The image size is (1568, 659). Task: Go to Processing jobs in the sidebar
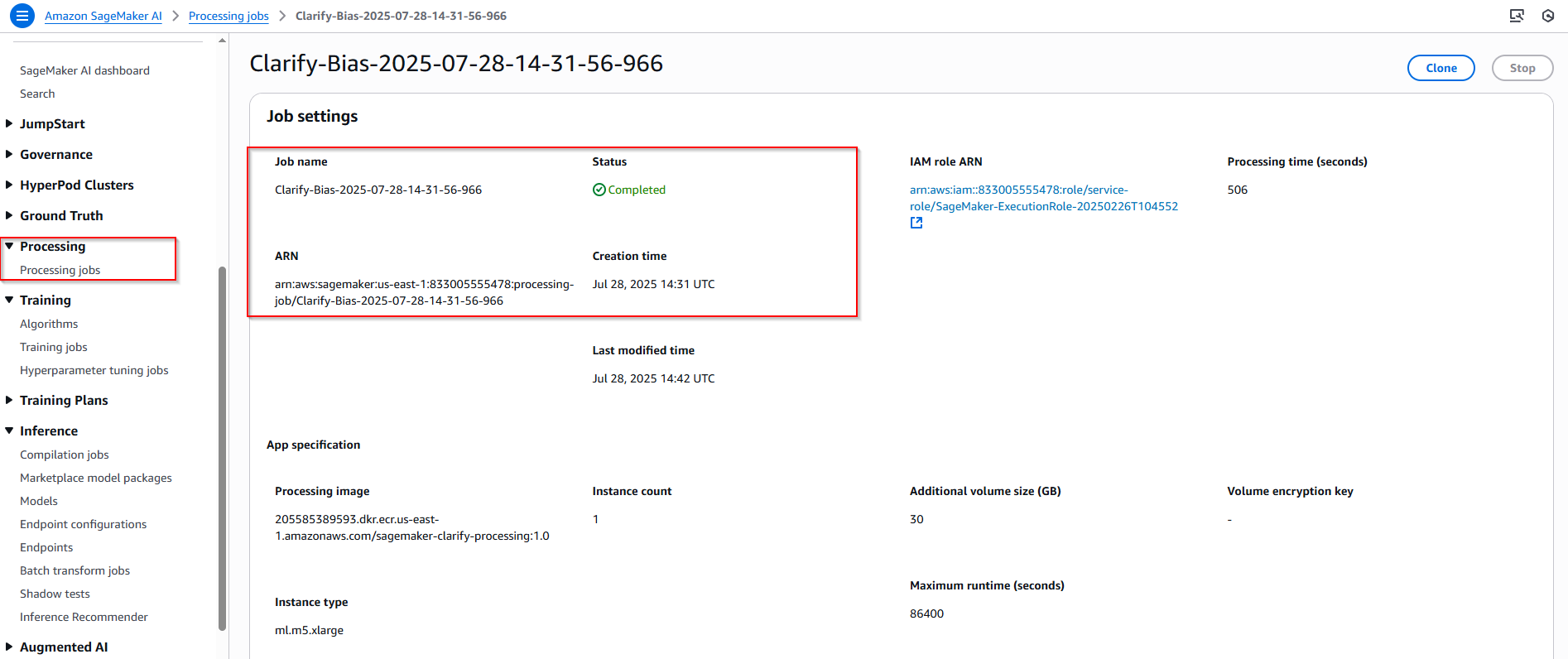pyautogui.click(x=60, y=270)
